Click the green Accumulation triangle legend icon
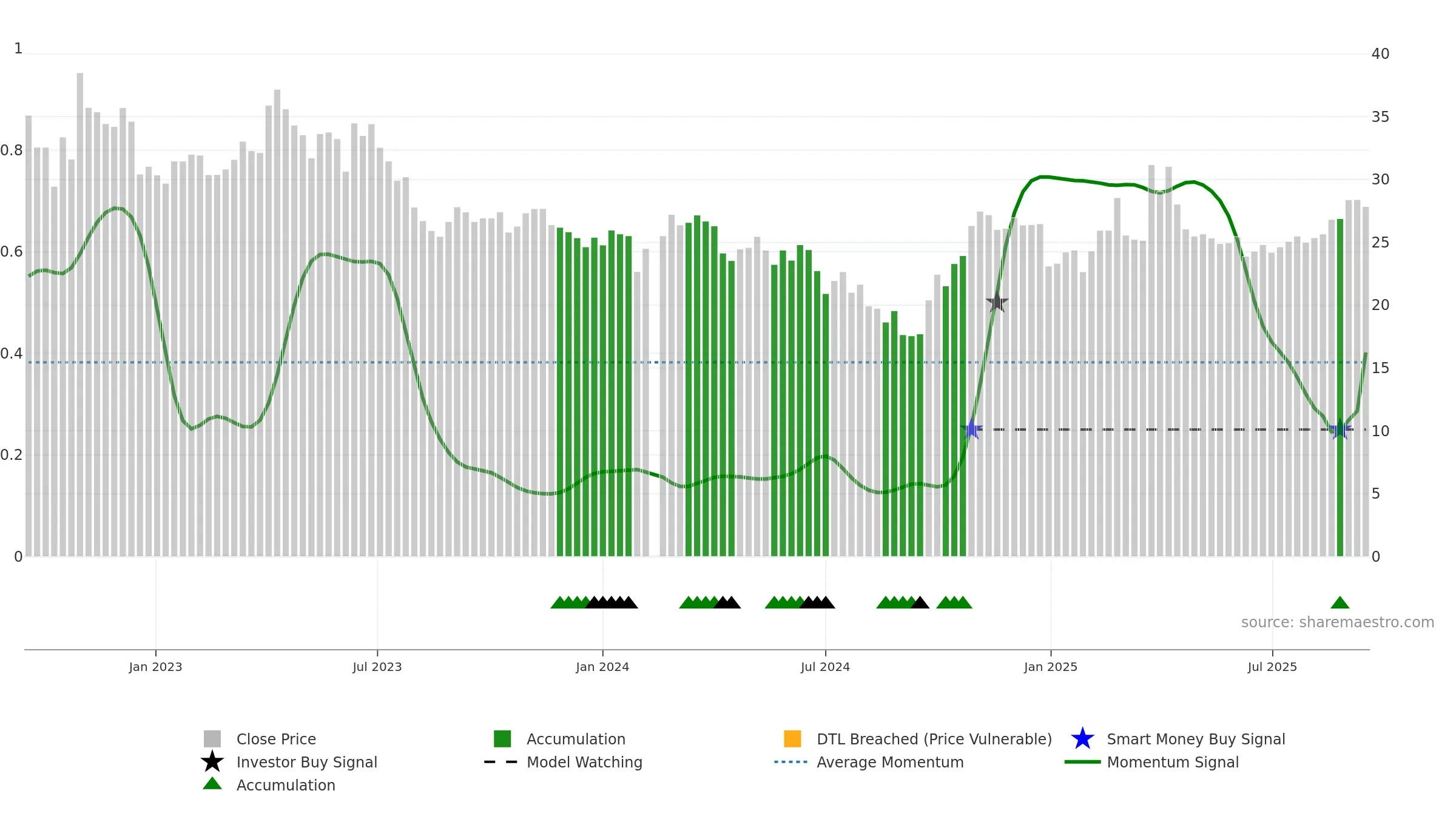1456x819 pixels. point(212,784)
